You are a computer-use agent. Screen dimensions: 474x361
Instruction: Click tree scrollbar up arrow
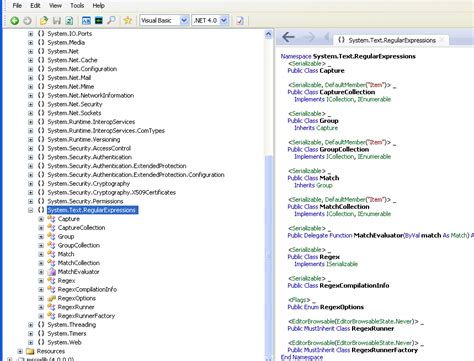(x=268, y=34)
